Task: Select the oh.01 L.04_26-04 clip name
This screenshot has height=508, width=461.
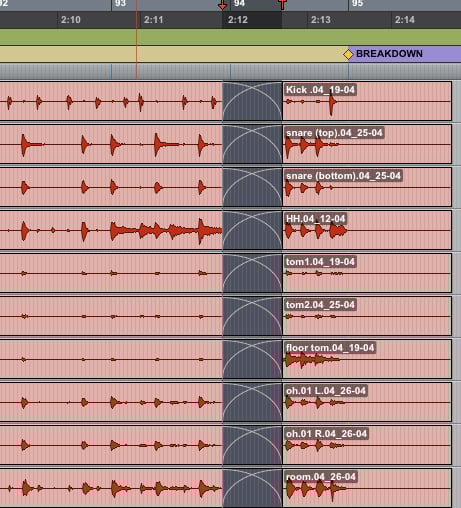Action: coord(326,391)
